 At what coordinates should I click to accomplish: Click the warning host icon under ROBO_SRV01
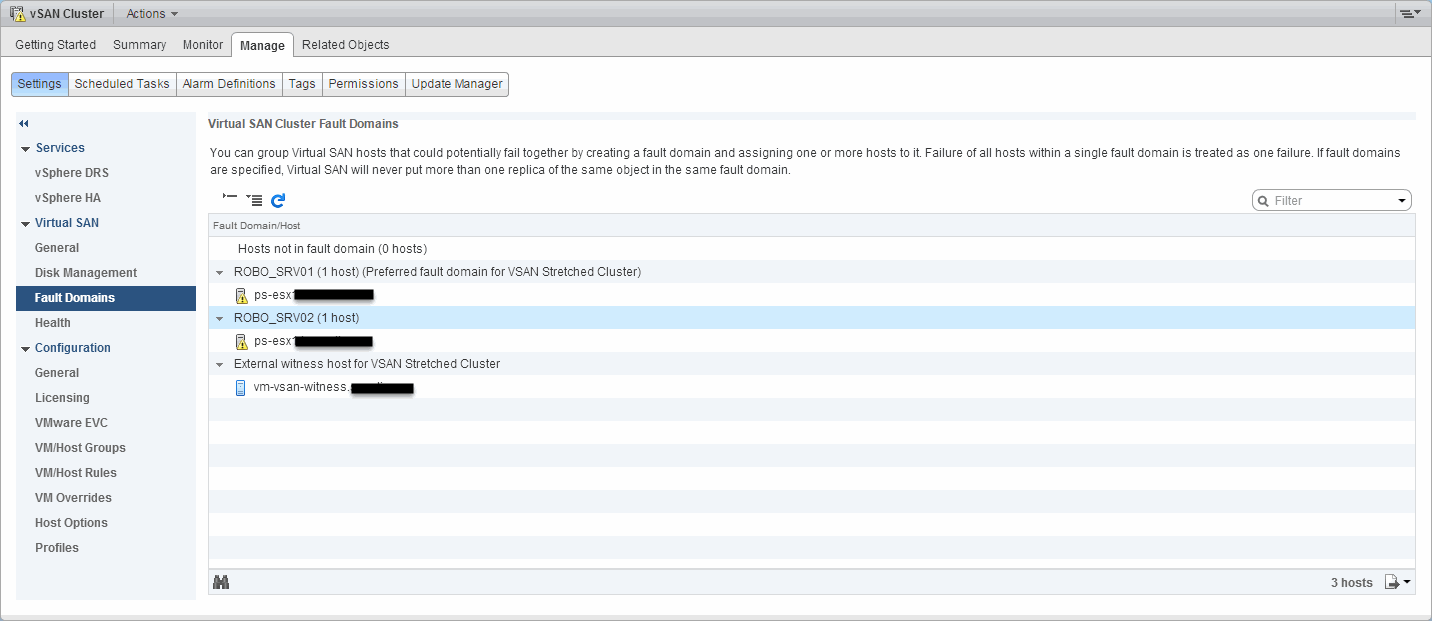tap(240, 295)
